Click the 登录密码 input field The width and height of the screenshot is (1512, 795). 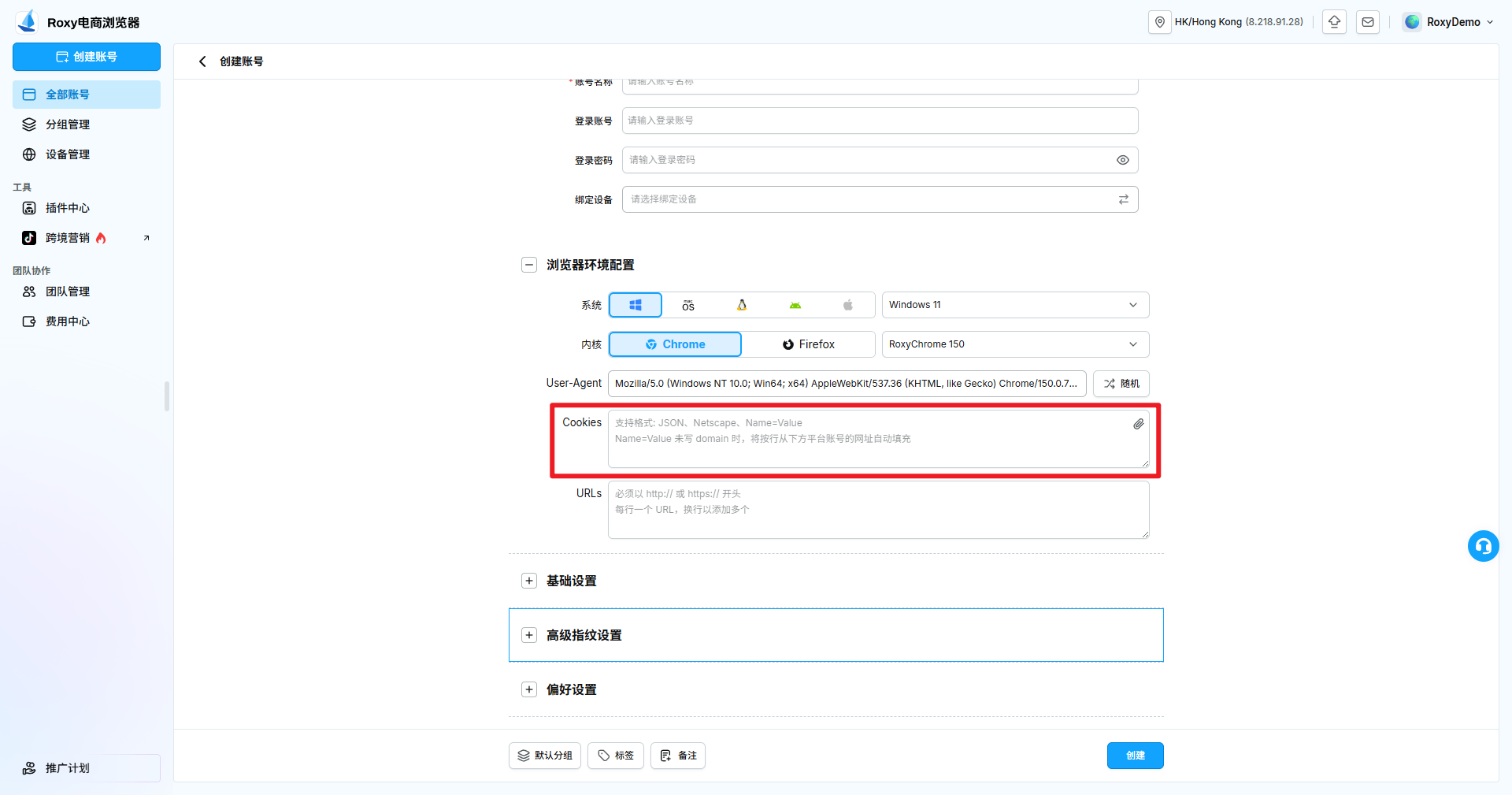tap(880, 160)
